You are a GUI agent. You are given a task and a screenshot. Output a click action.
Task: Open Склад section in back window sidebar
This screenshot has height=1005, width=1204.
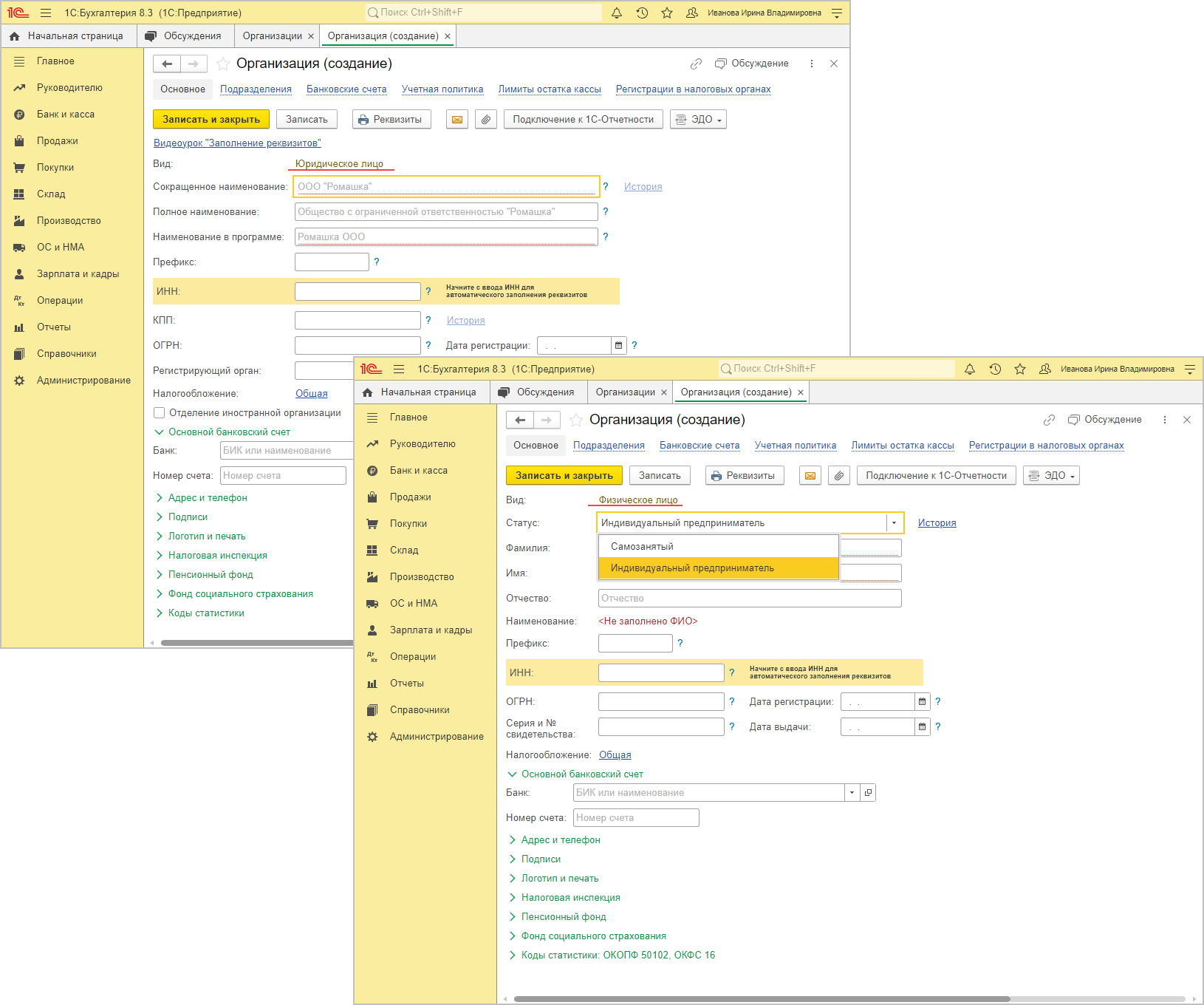click(51, 194)
